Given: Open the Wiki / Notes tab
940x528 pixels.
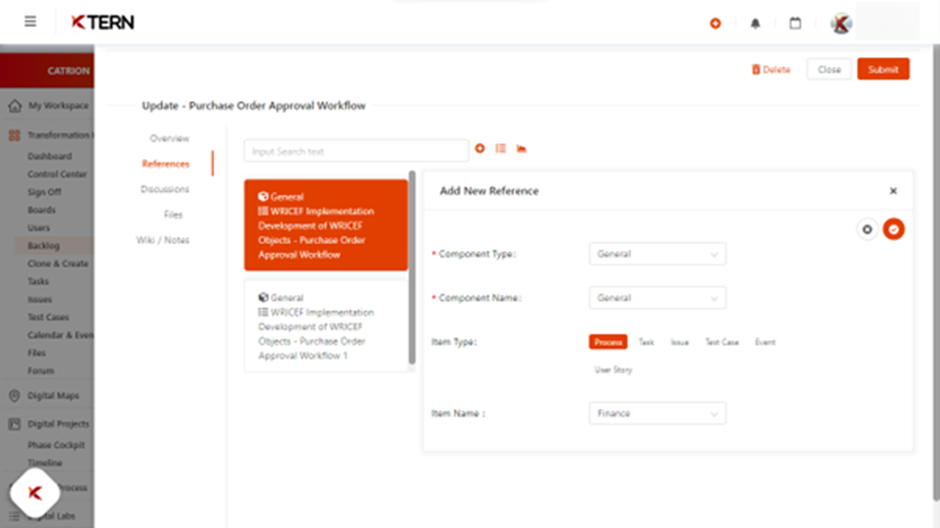Looking at the screenshot, I should (x=162, y=240).
